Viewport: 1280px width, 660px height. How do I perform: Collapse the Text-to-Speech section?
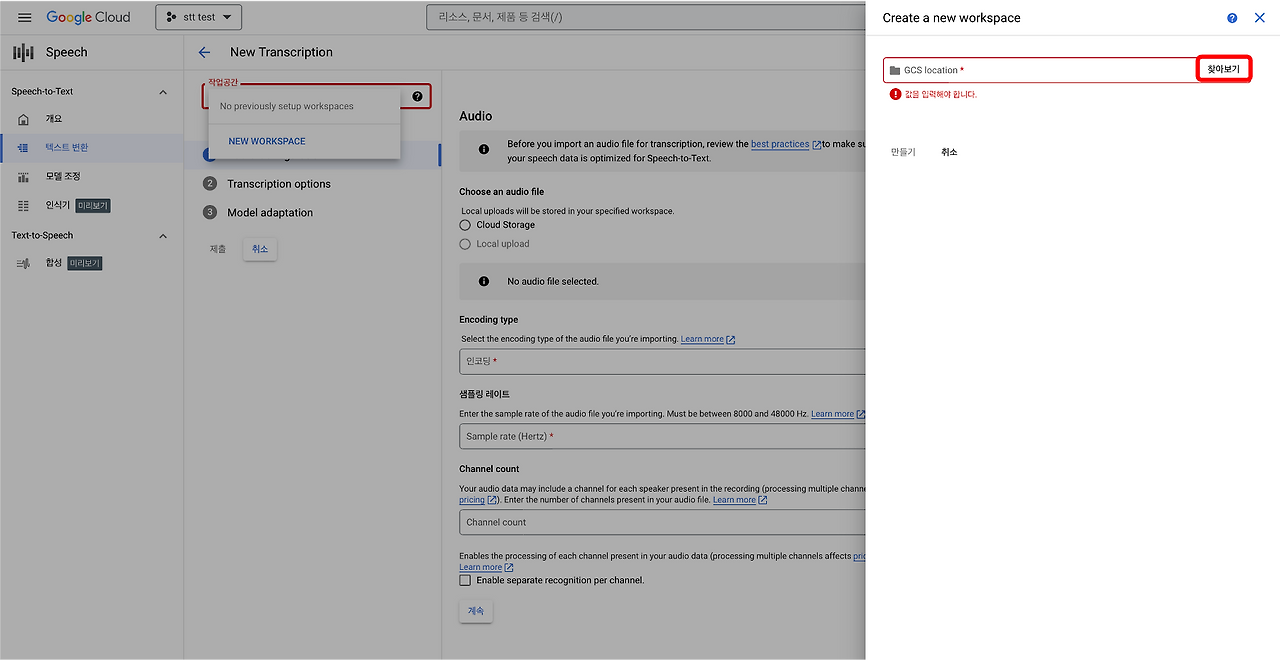coord(161,235)
